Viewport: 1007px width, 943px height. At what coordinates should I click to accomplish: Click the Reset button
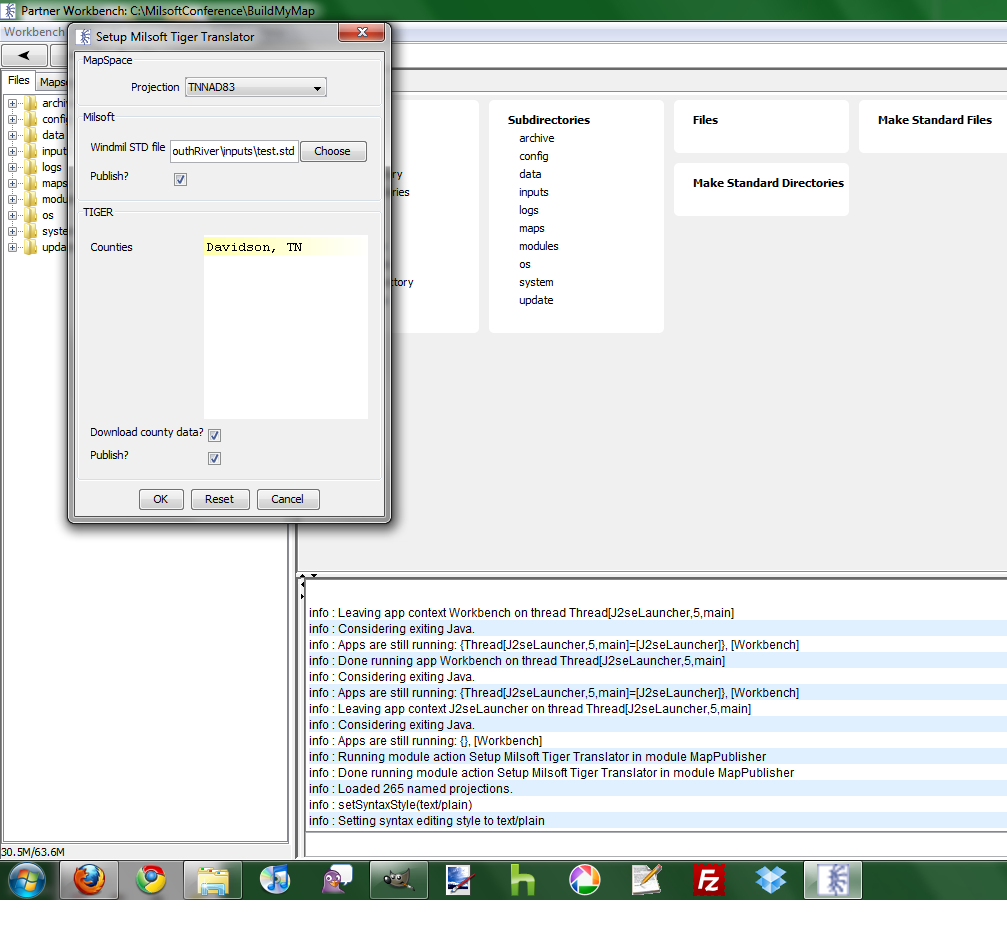point(220,499)
